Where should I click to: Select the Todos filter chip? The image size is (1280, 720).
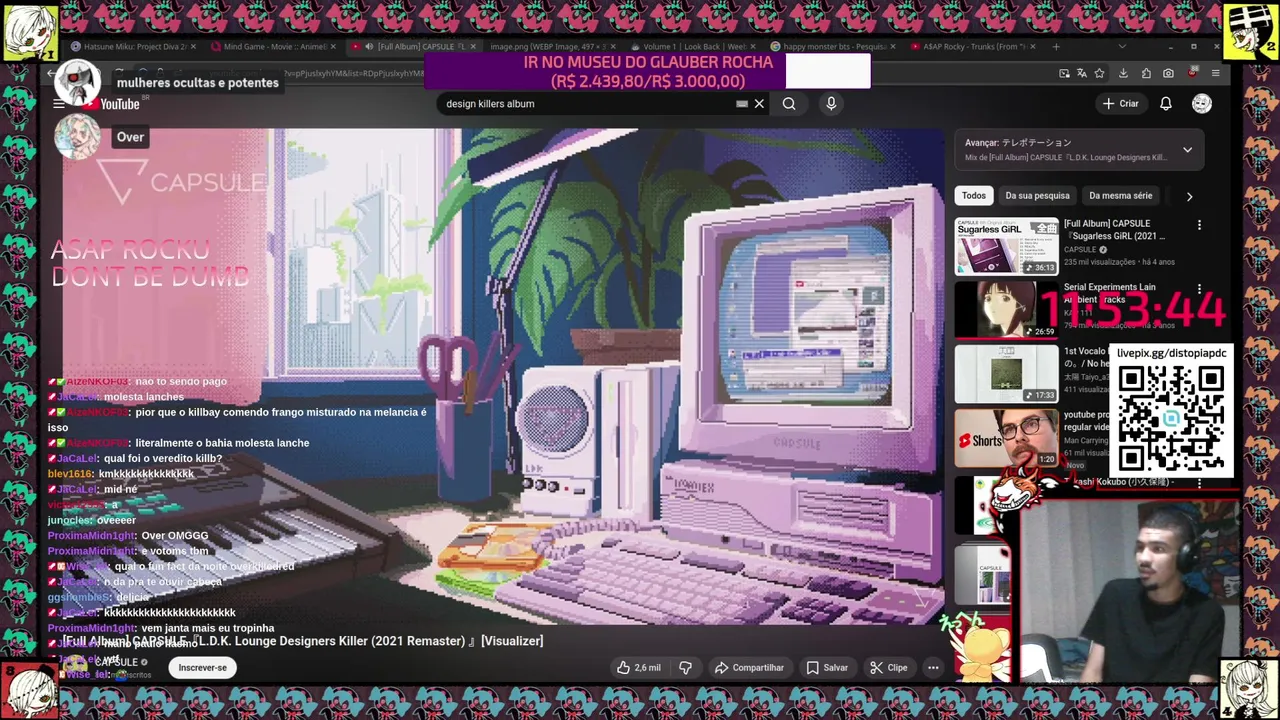tap(974, 196)
